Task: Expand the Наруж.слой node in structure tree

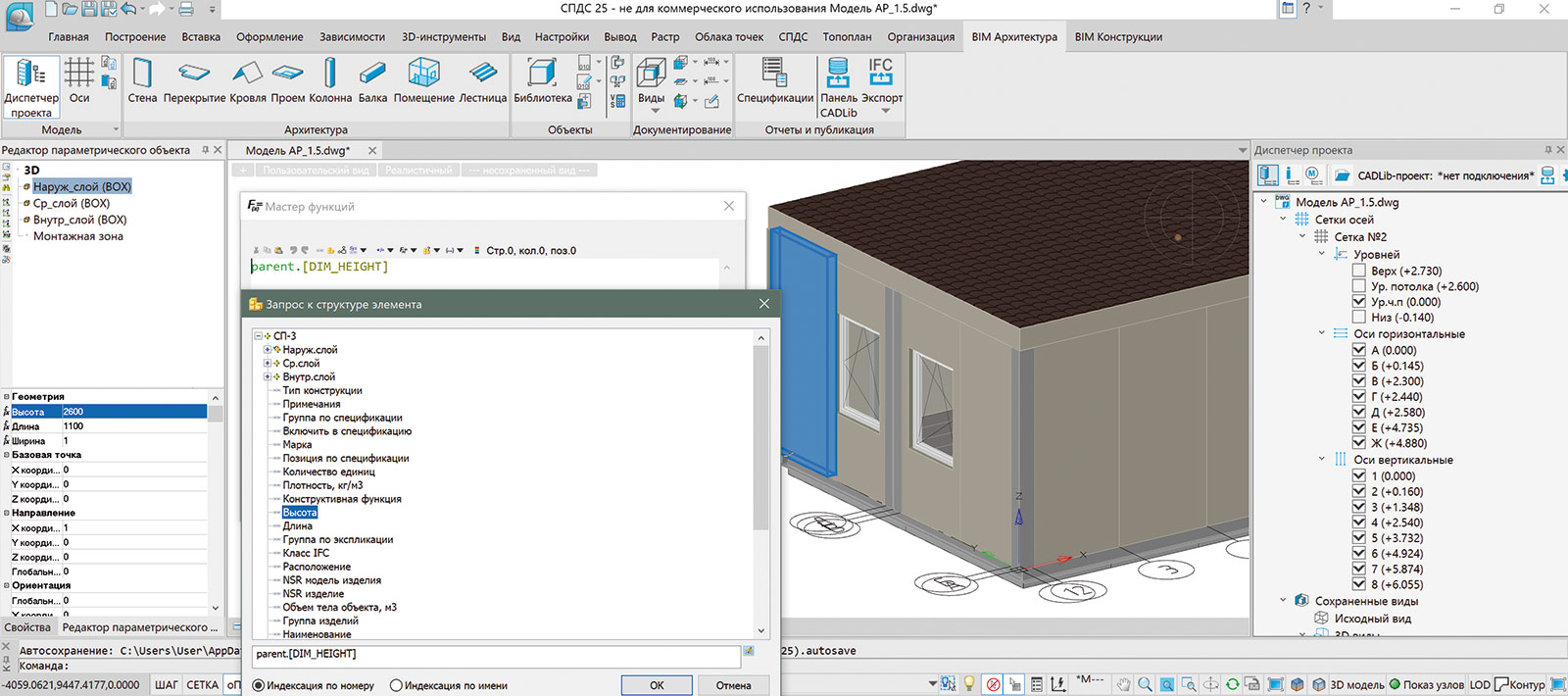Action: click(x=267, y=350)
